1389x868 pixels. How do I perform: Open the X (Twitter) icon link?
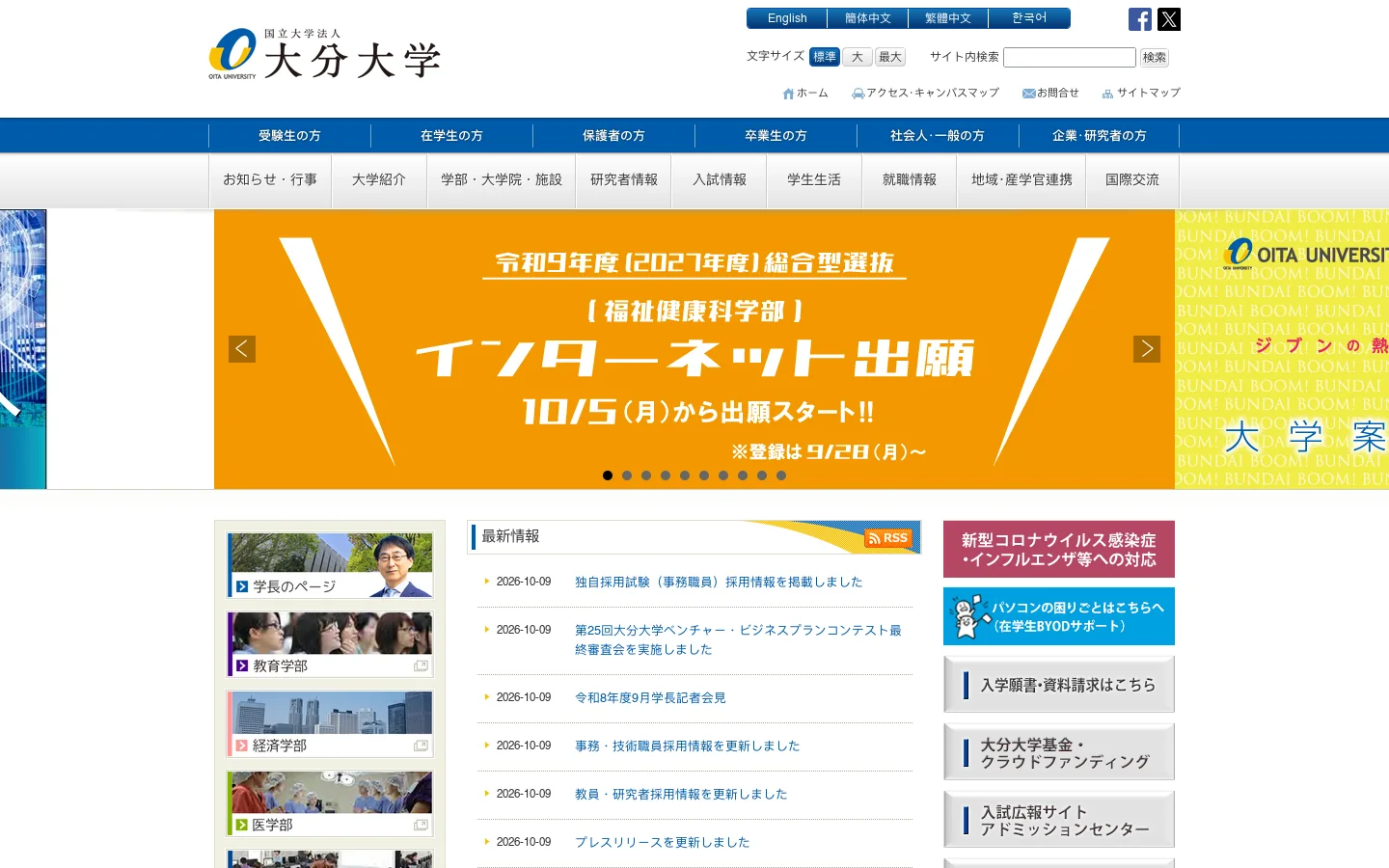pos(1169,19)
